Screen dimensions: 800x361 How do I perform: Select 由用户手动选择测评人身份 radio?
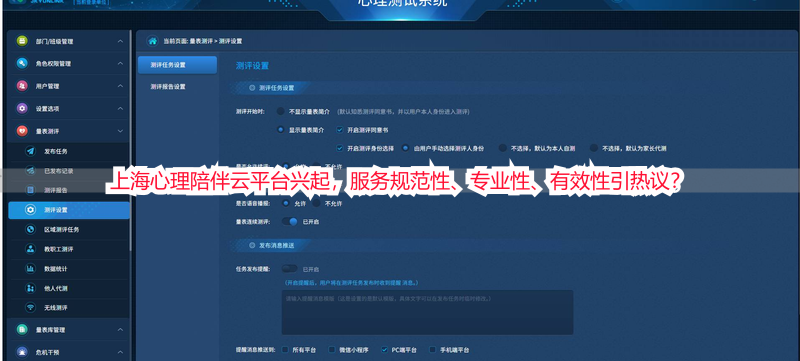click(406, 148)
